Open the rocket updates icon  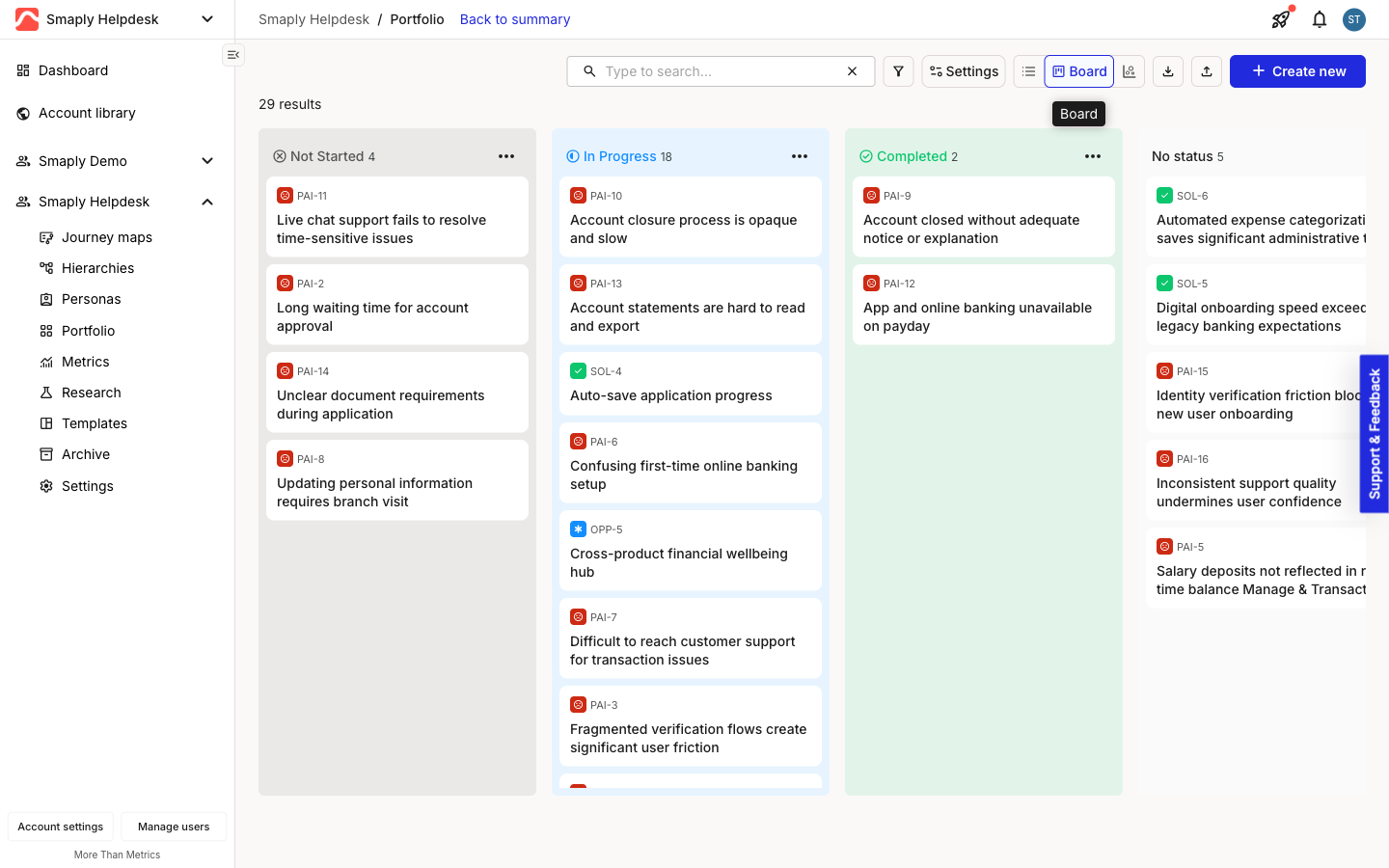(1281, 19)
